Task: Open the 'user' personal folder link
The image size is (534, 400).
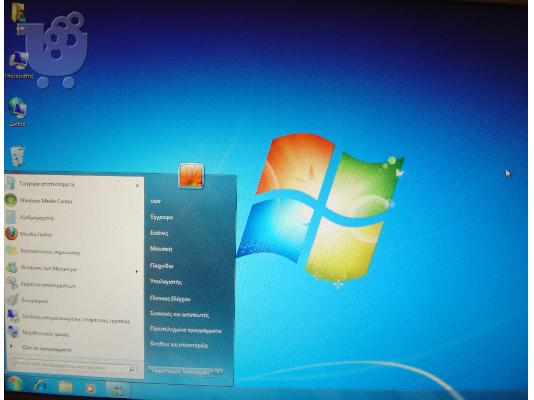Action: 156,201
